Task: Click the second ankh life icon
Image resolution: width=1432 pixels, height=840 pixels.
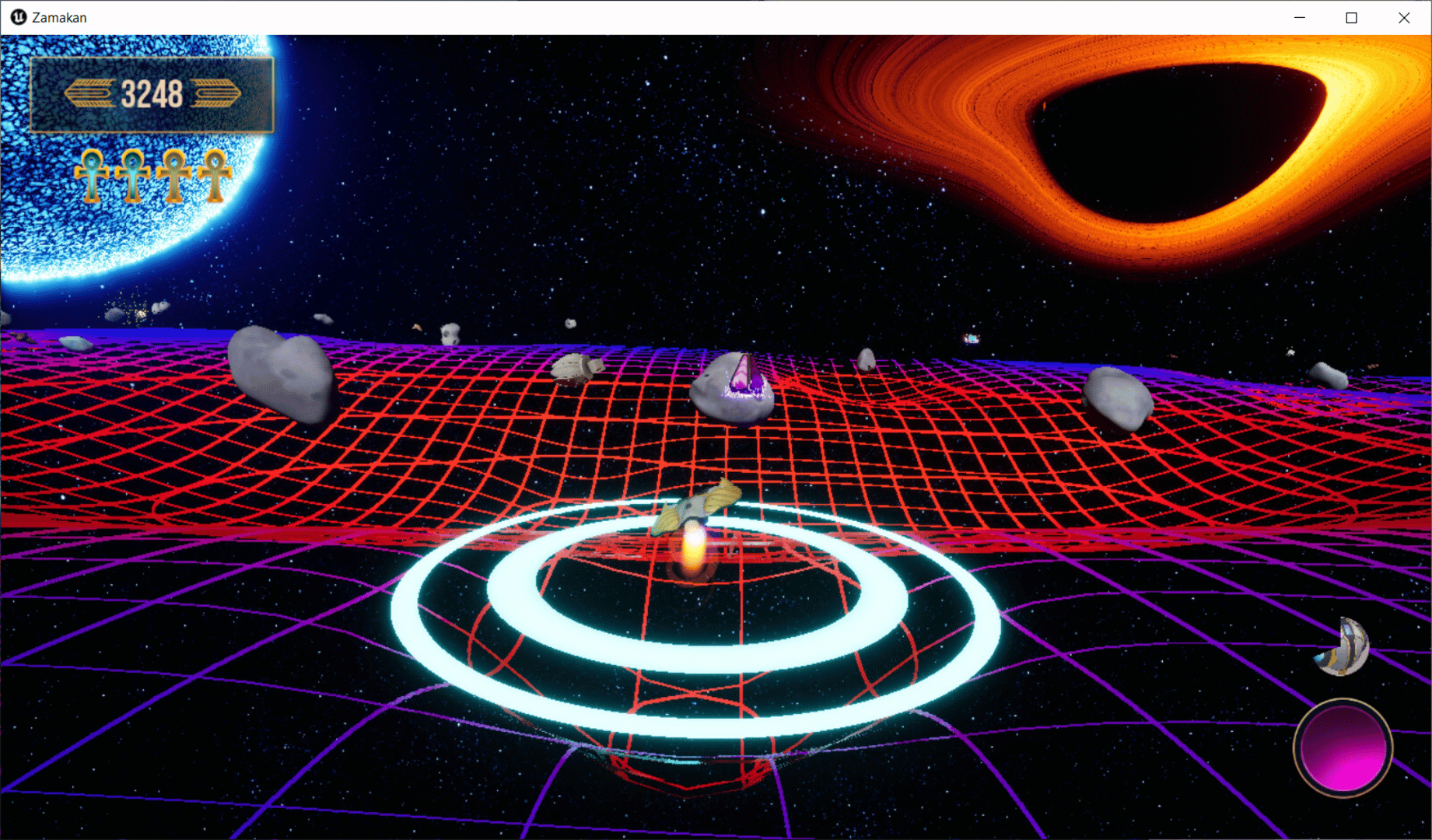Action: click(x=132, y=176)
